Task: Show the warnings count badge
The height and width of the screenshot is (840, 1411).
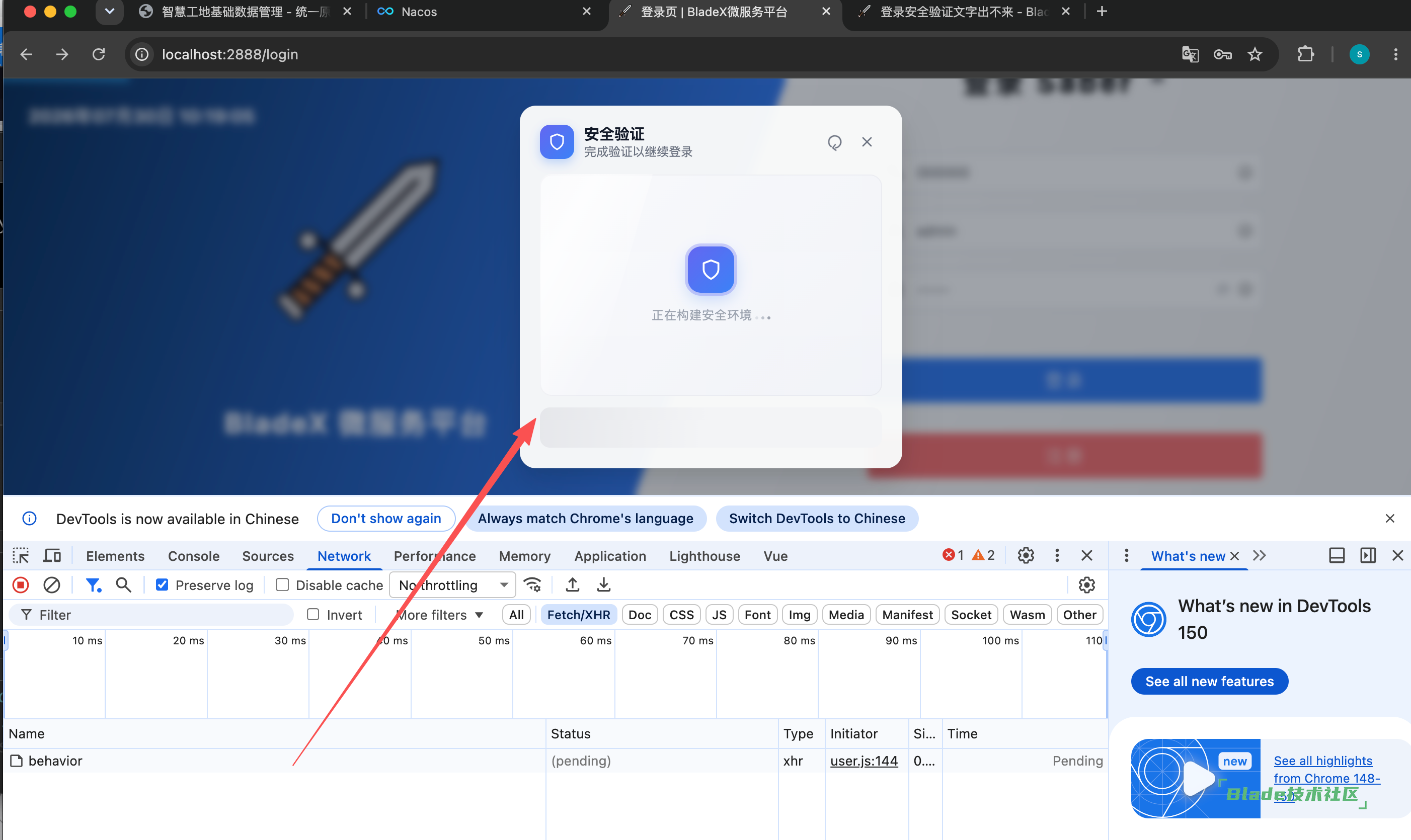Action: (x=983, y=555)
